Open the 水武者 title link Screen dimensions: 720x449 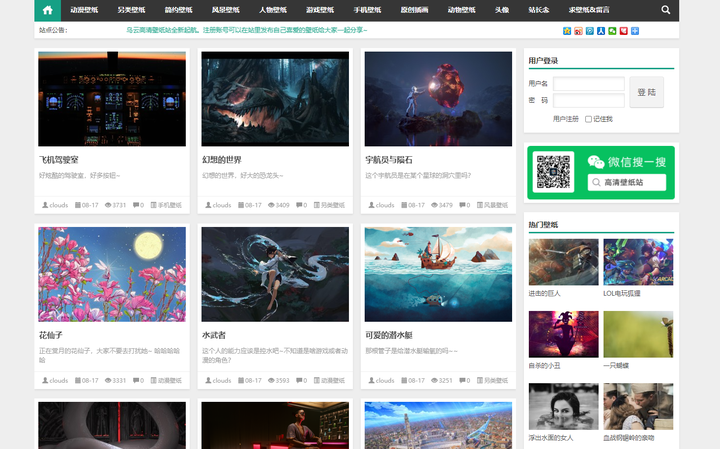214,335
